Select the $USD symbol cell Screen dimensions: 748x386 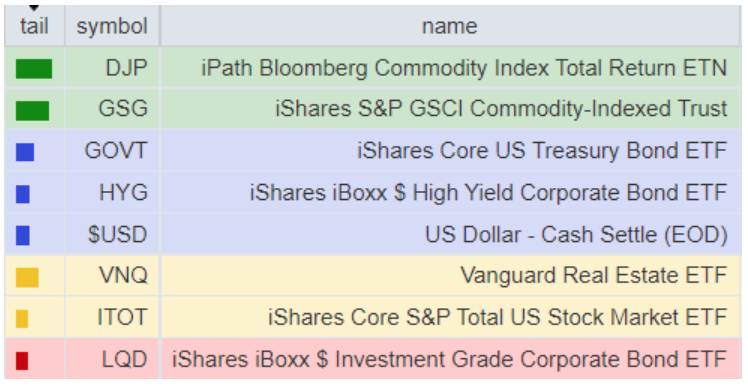coord(112,234)
